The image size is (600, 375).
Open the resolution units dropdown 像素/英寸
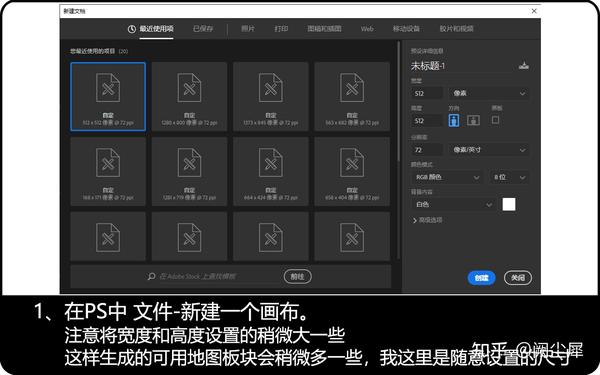click(x=489, y=150)
